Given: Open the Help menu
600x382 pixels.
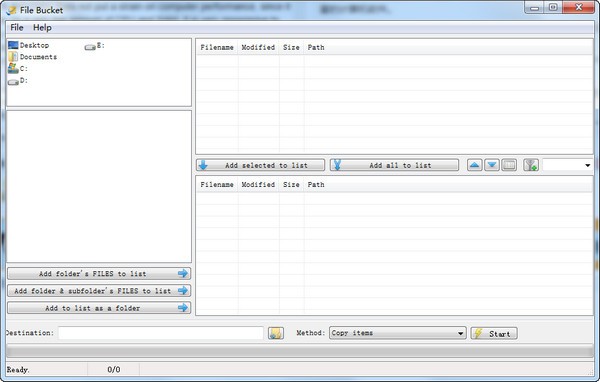Looking at the screenshot, I should coord(42,28).
